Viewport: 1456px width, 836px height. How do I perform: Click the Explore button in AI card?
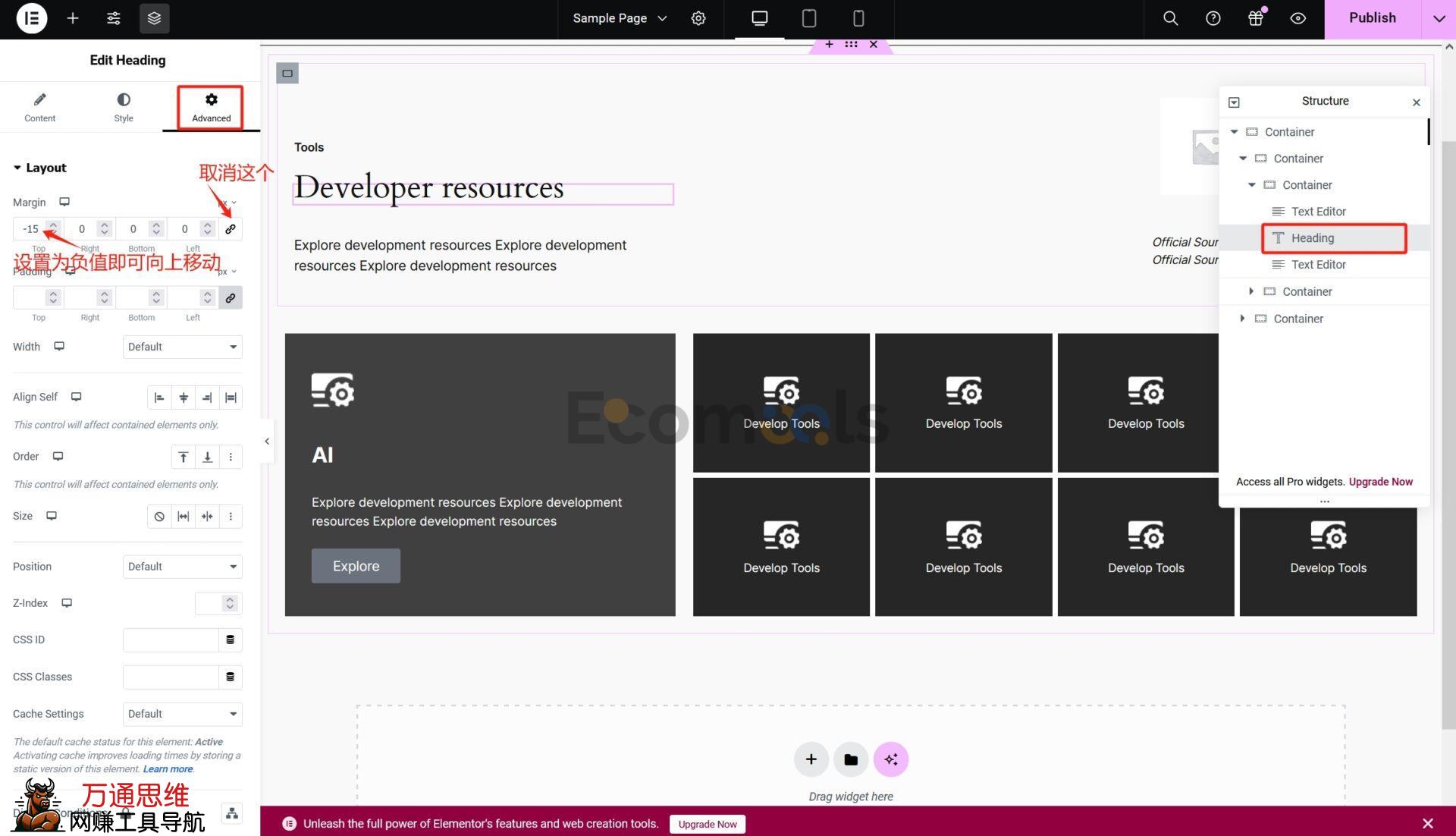tap(356, 566)
